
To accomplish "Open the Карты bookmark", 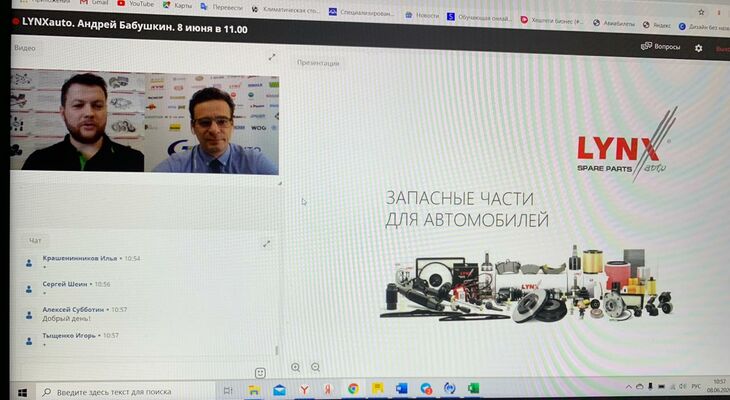I will point(177,5).
